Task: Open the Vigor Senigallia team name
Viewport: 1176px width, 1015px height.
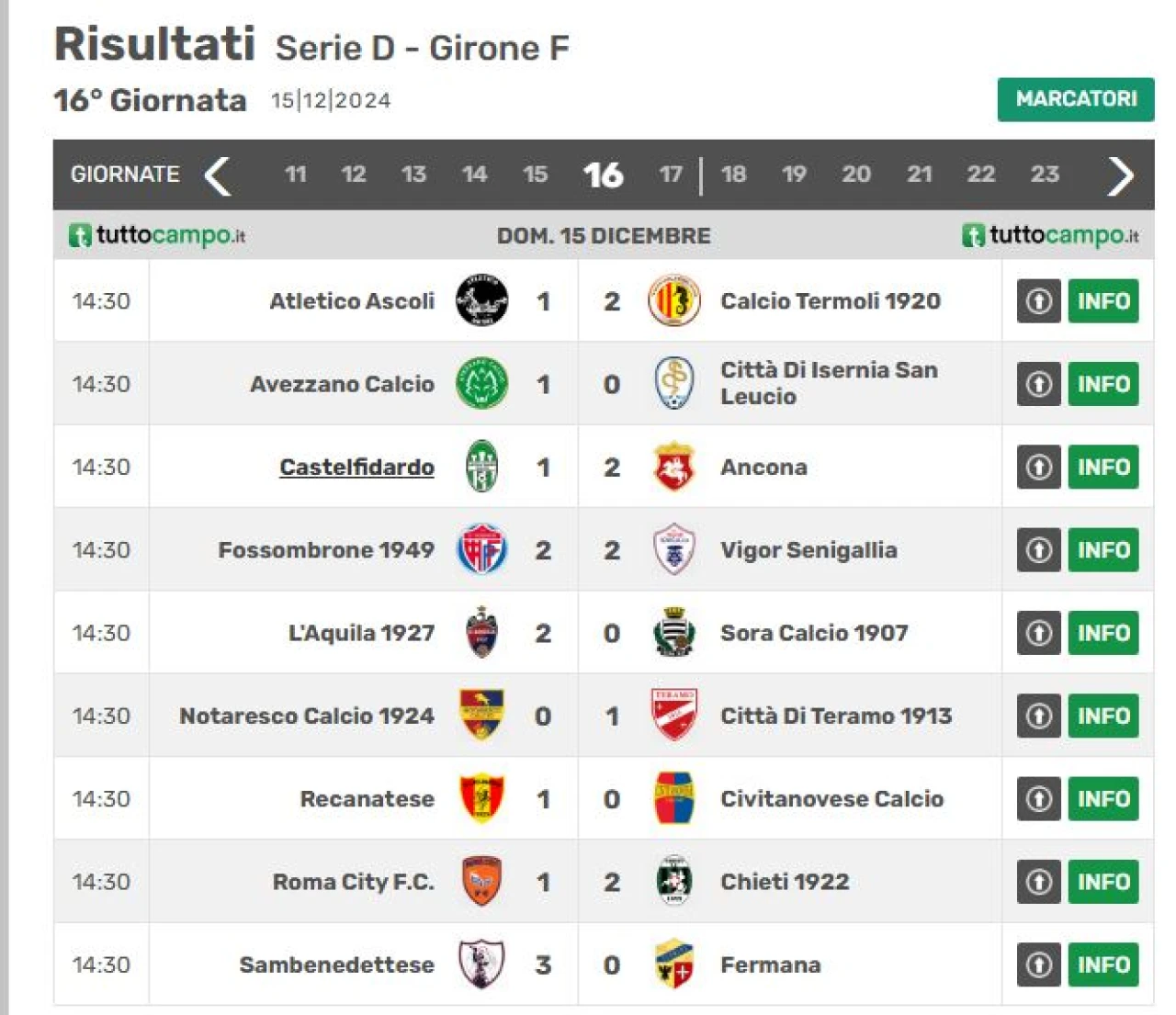Action: click(808, 550)
